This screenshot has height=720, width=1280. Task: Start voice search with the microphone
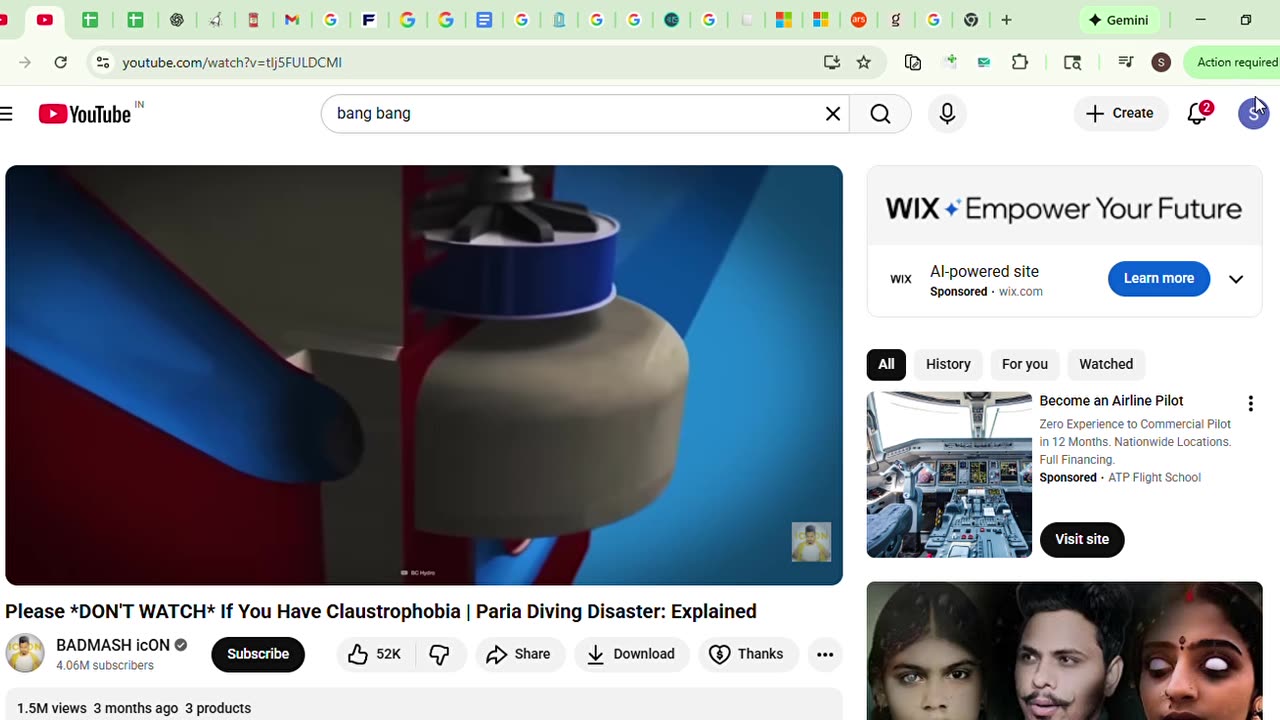click(947, 114)
